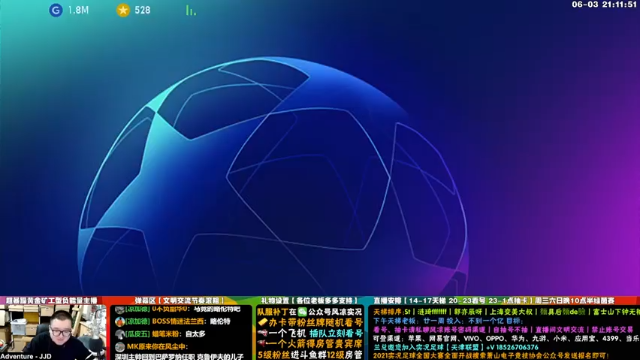The width and height of the screenshot is (640, 360).
Task: Click the 06-03 21:11:51 timestamp
Action: coord(604,4)
